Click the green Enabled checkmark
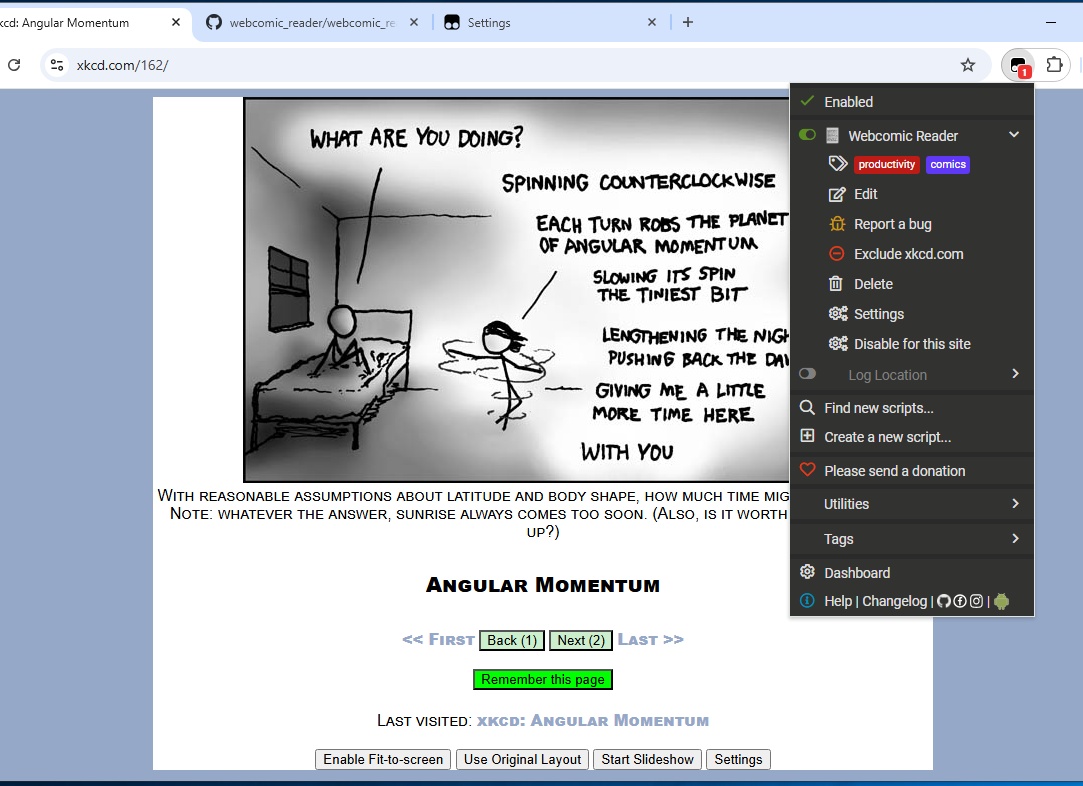This screenshot has width=1083, height=786. coord(807,101)
